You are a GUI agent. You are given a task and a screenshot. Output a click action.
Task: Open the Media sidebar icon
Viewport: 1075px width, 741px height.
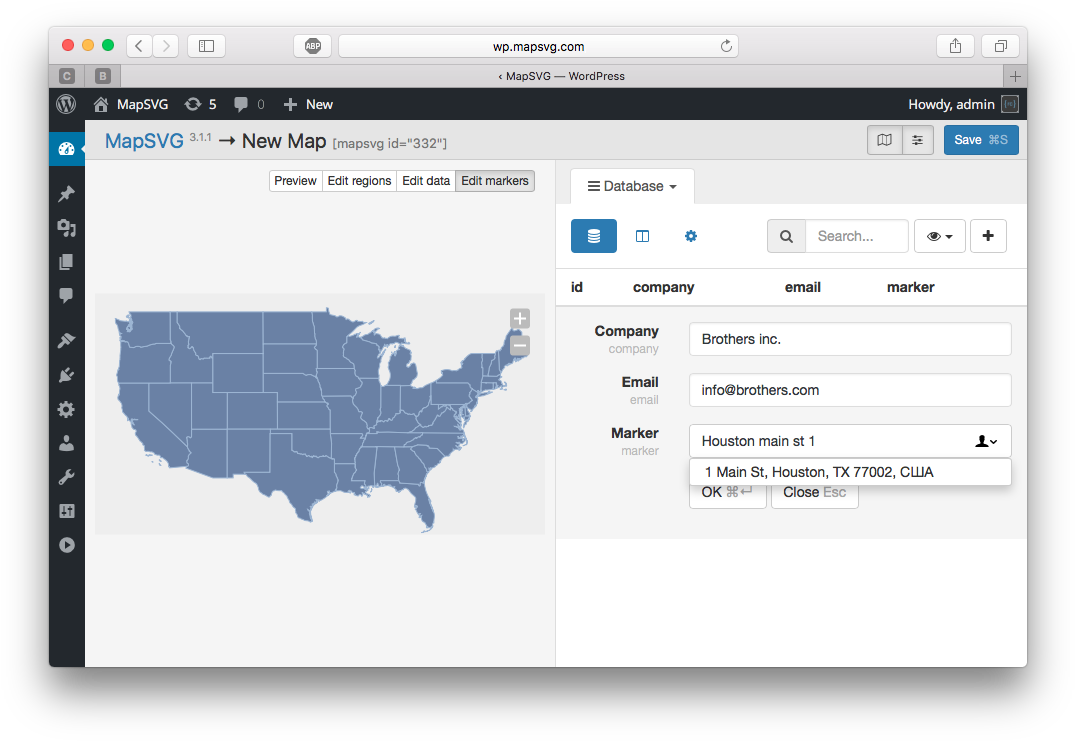tap(67, 228)
